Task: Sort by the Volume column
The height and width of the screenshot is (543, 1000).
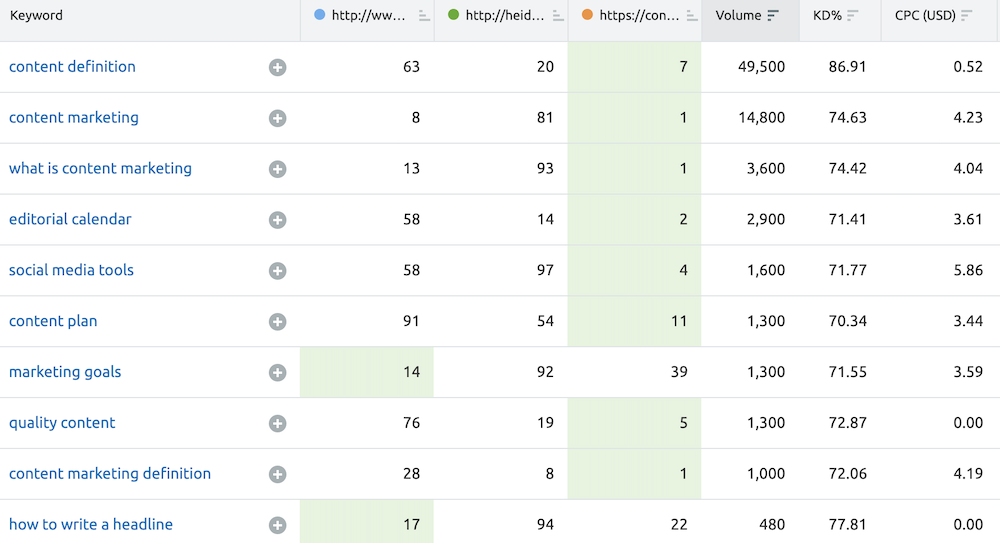Action: (772, 16)
